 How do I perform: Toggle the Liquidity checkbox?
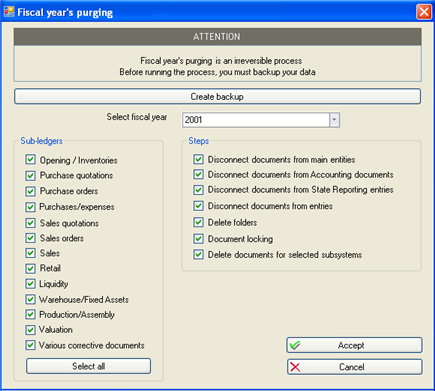point(31,284)
